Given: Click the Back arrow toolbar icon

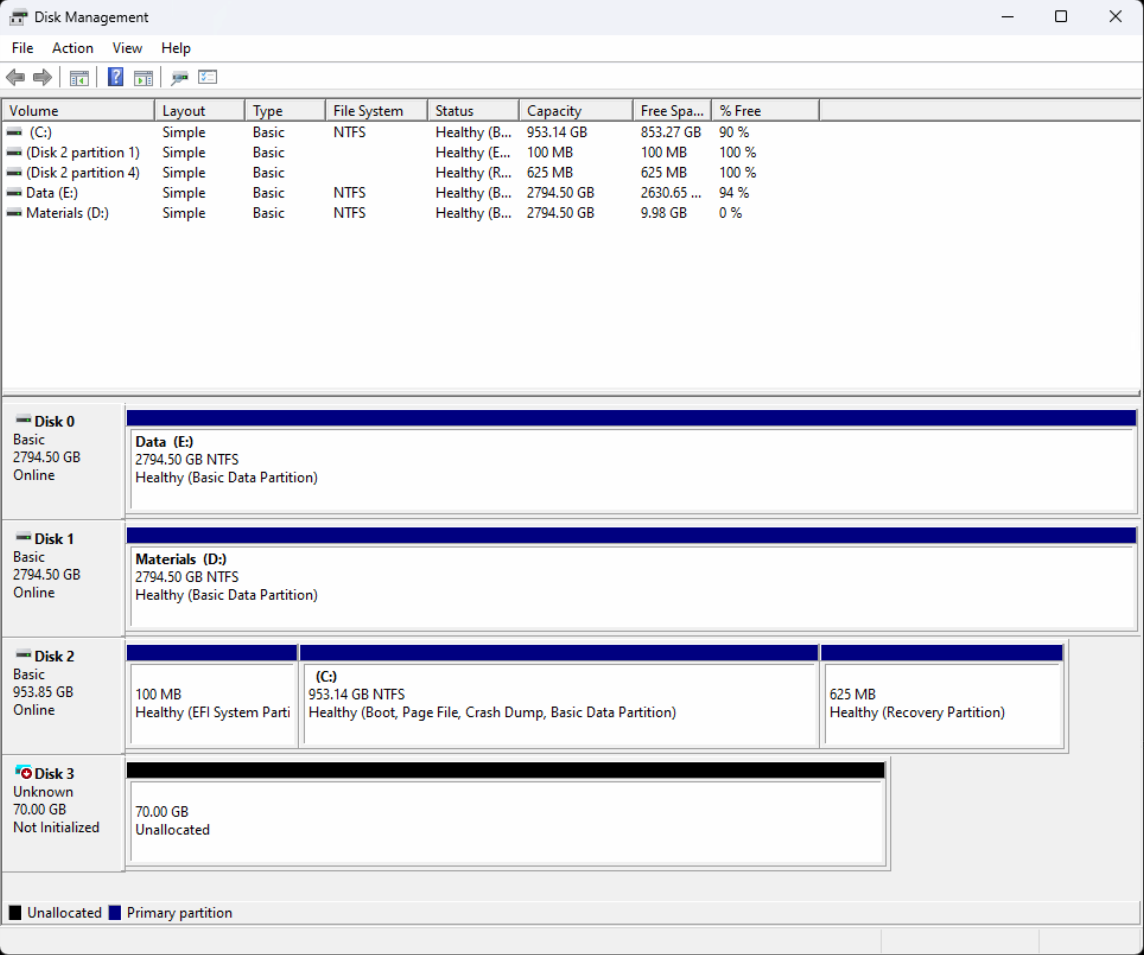Looking at the screenshot, I should 15,77.
